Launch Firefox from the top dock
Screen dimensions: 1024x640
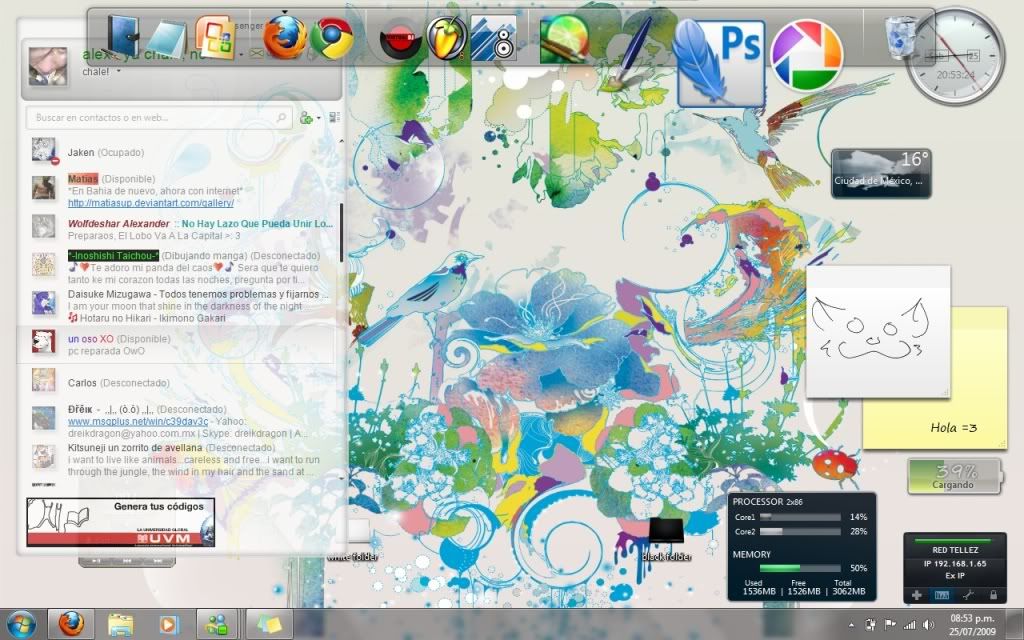click(x=285, y=37)
